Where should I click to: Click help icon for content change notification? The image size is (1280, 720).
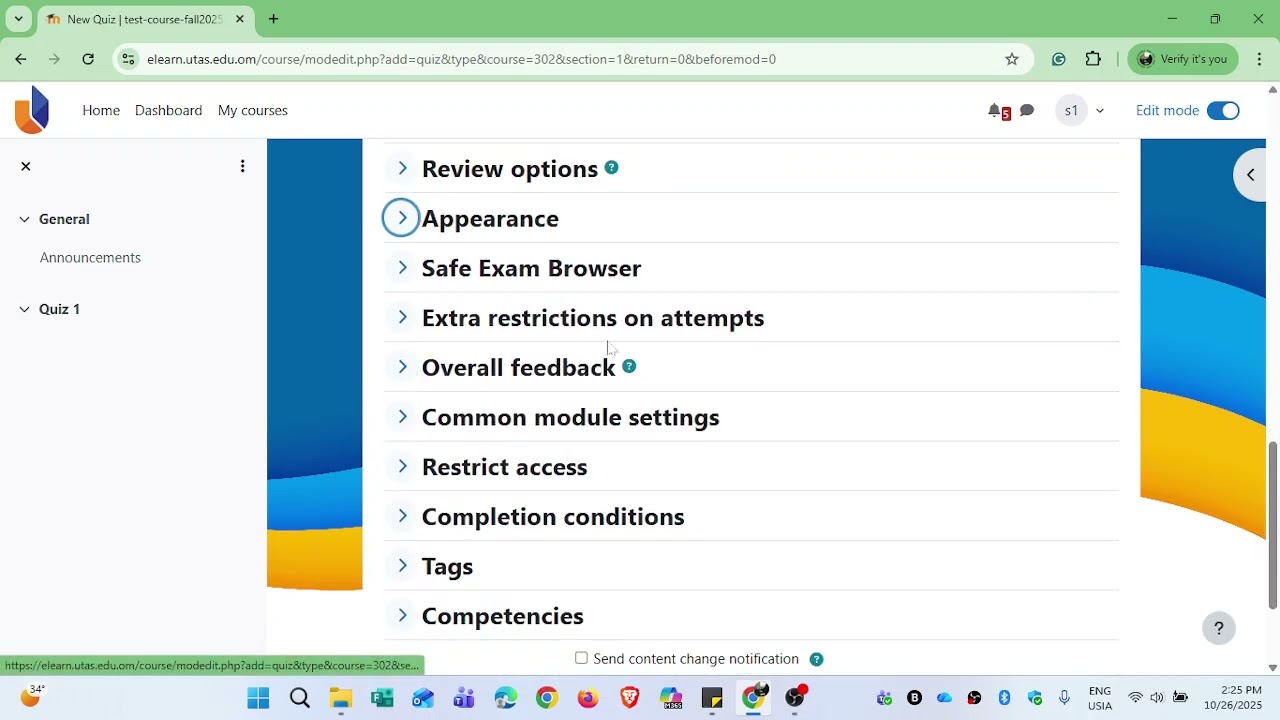[x=816, y=659]
